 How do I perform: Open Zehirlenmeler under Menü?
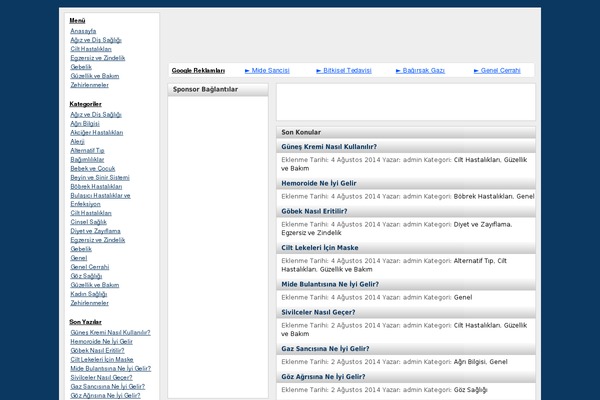(90, 85)
